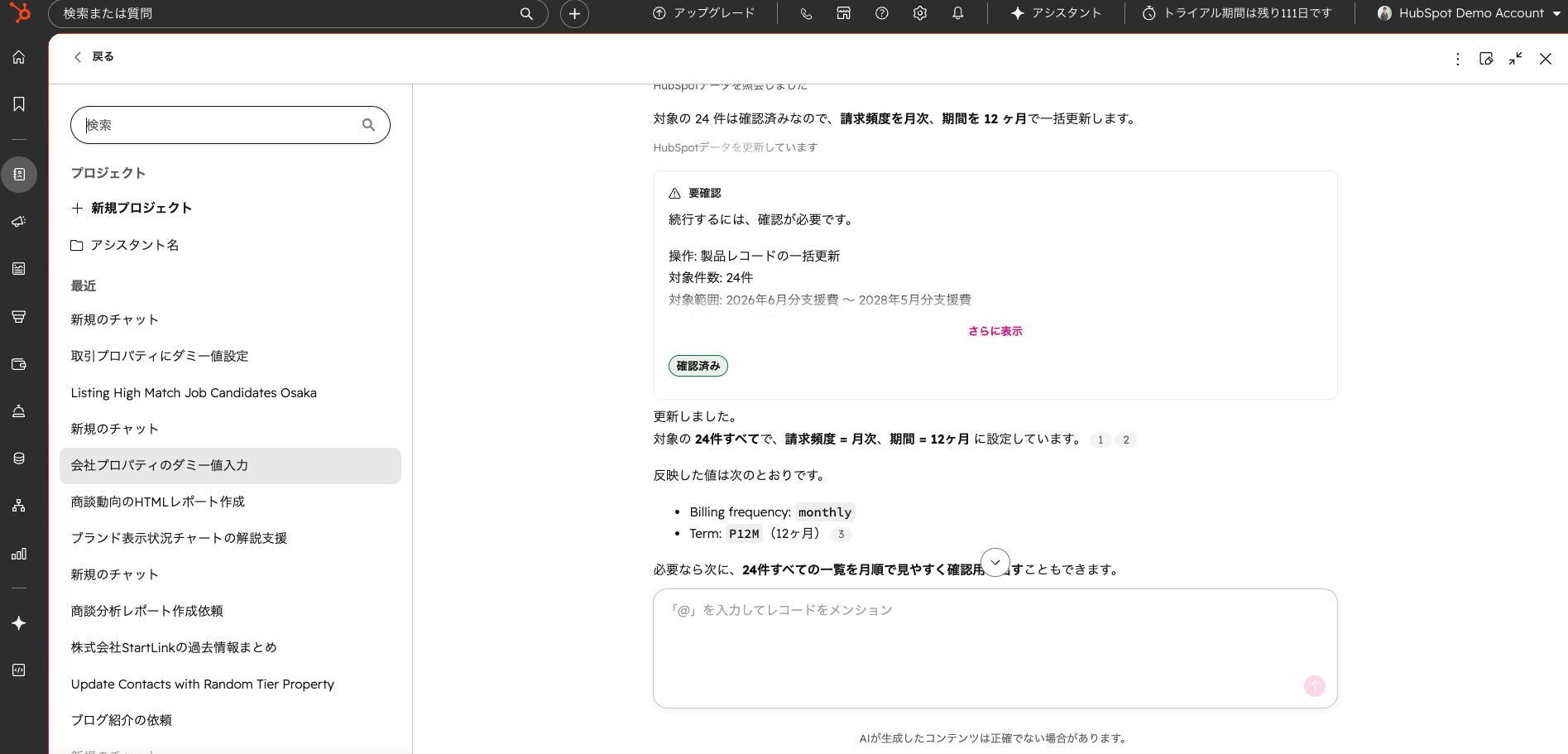Create 新規プロジェクト
Image resolution: width=1568 pixels, height=754 pixels.
[132, 208]
